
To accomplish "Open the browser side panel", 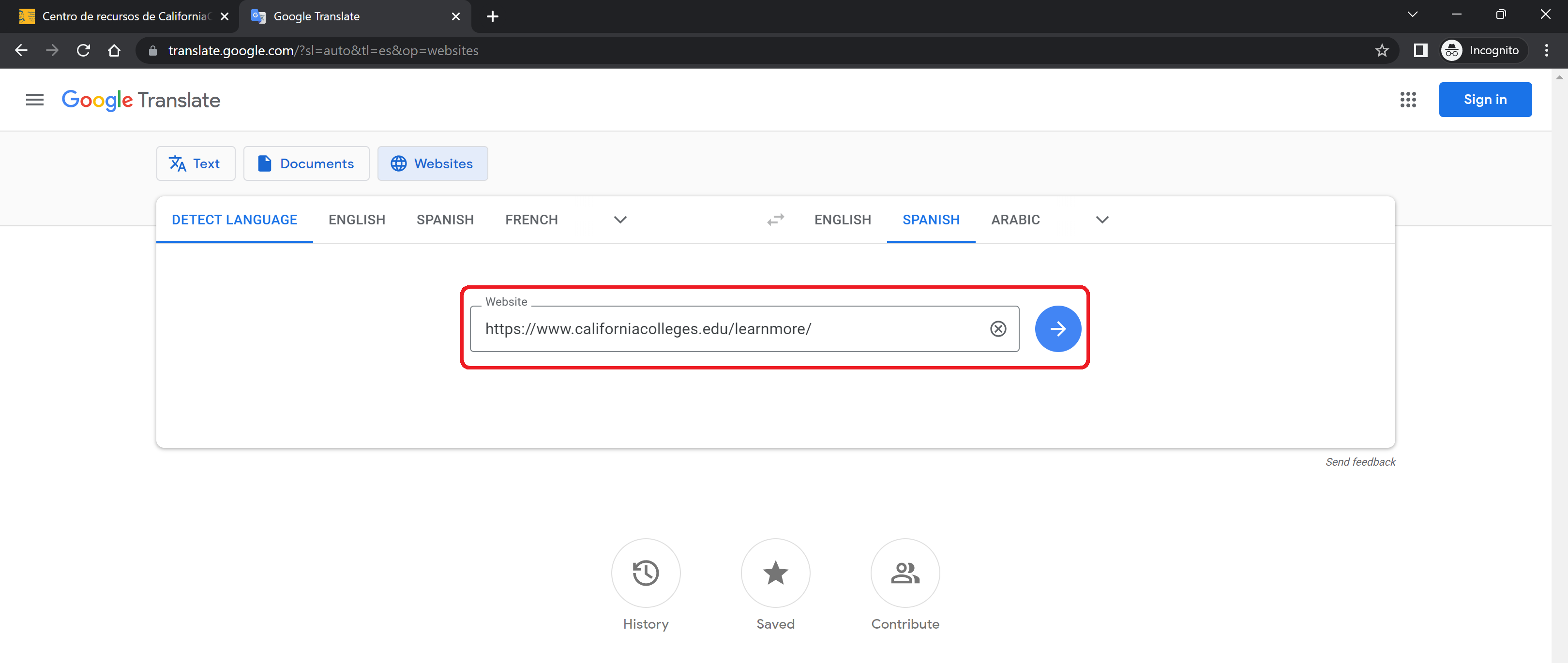I will [x=1420, y=50].
